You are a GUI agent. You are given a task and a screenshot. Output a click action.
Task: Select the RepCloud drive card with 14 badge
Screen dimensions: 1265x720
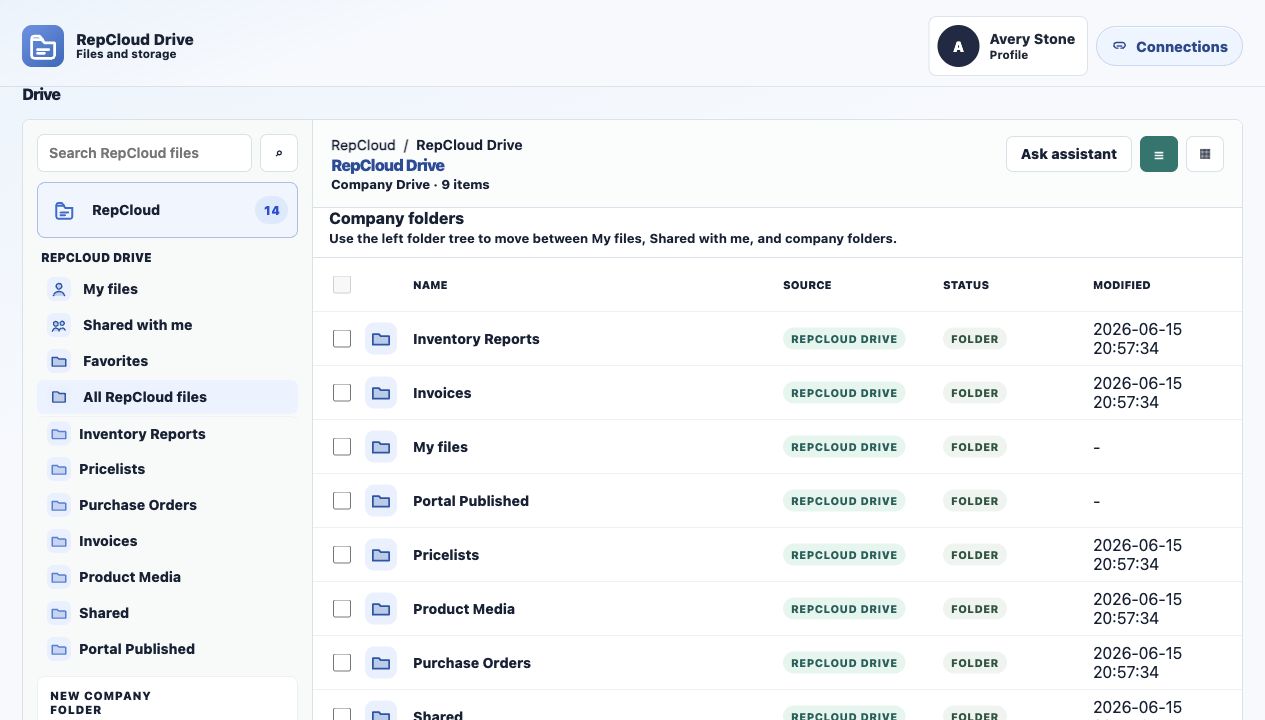(167, 210)
